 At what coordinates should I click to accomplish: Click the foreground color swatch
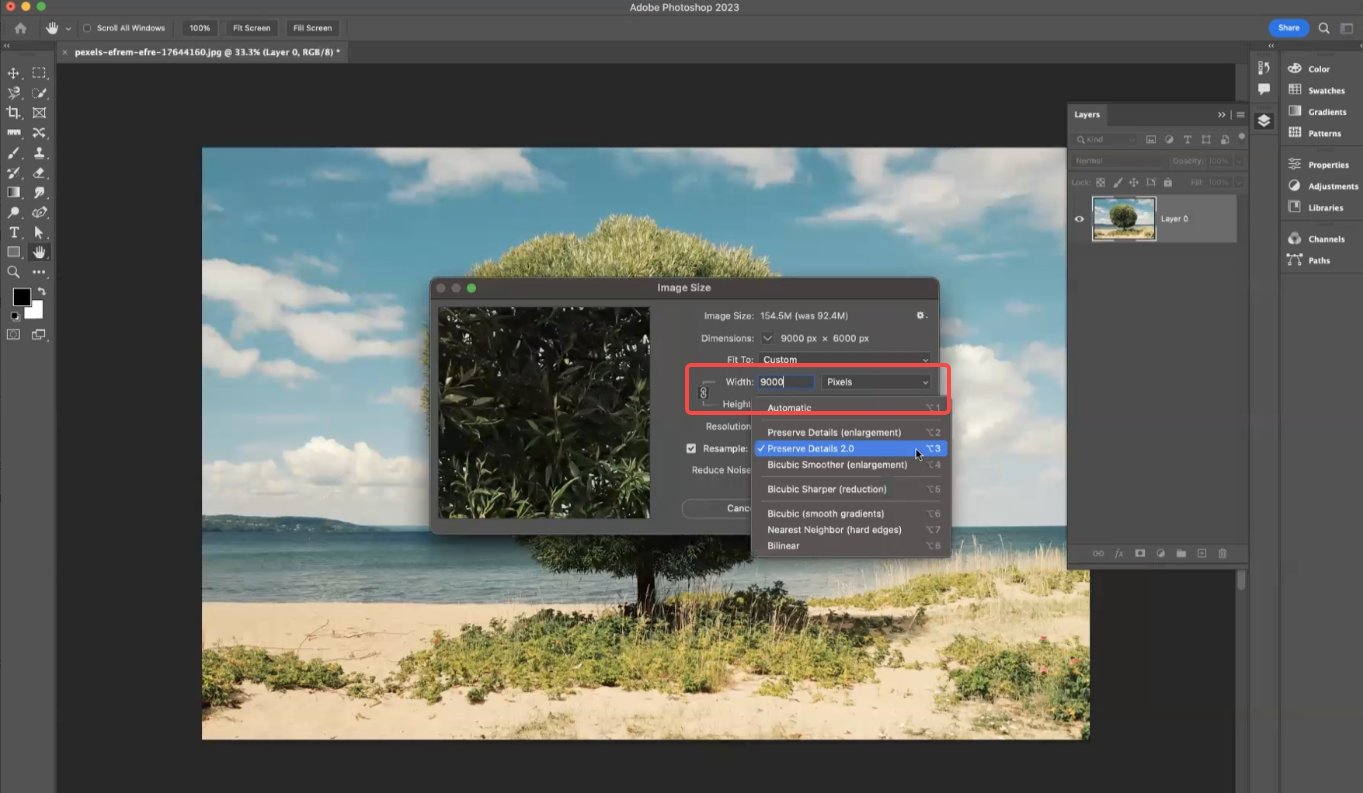pyautogui.click(x=21, y=297)
